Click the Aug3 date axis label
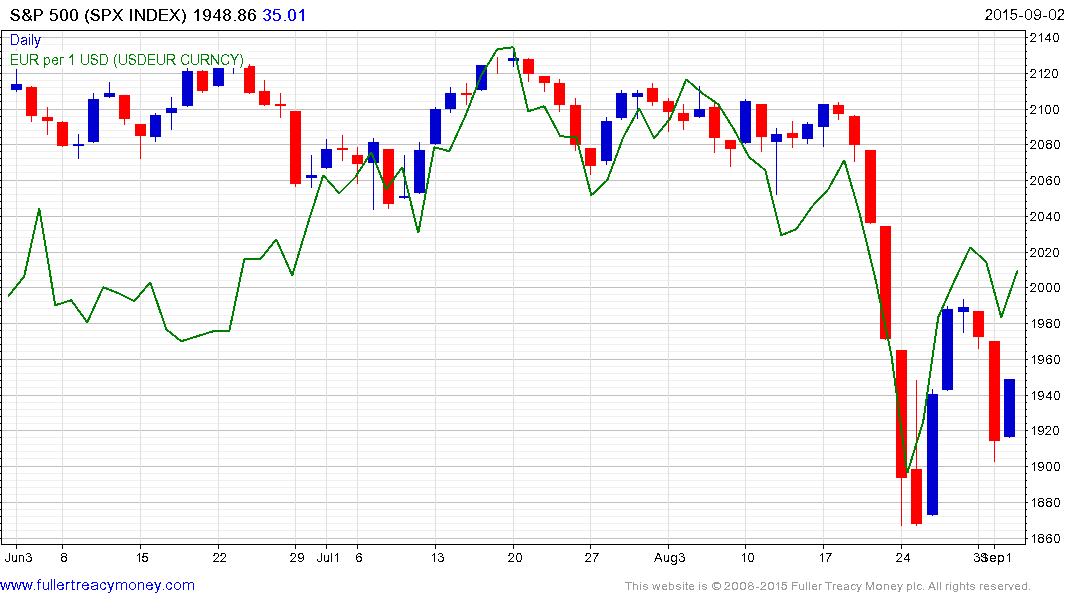 click(x=670, y=557)
